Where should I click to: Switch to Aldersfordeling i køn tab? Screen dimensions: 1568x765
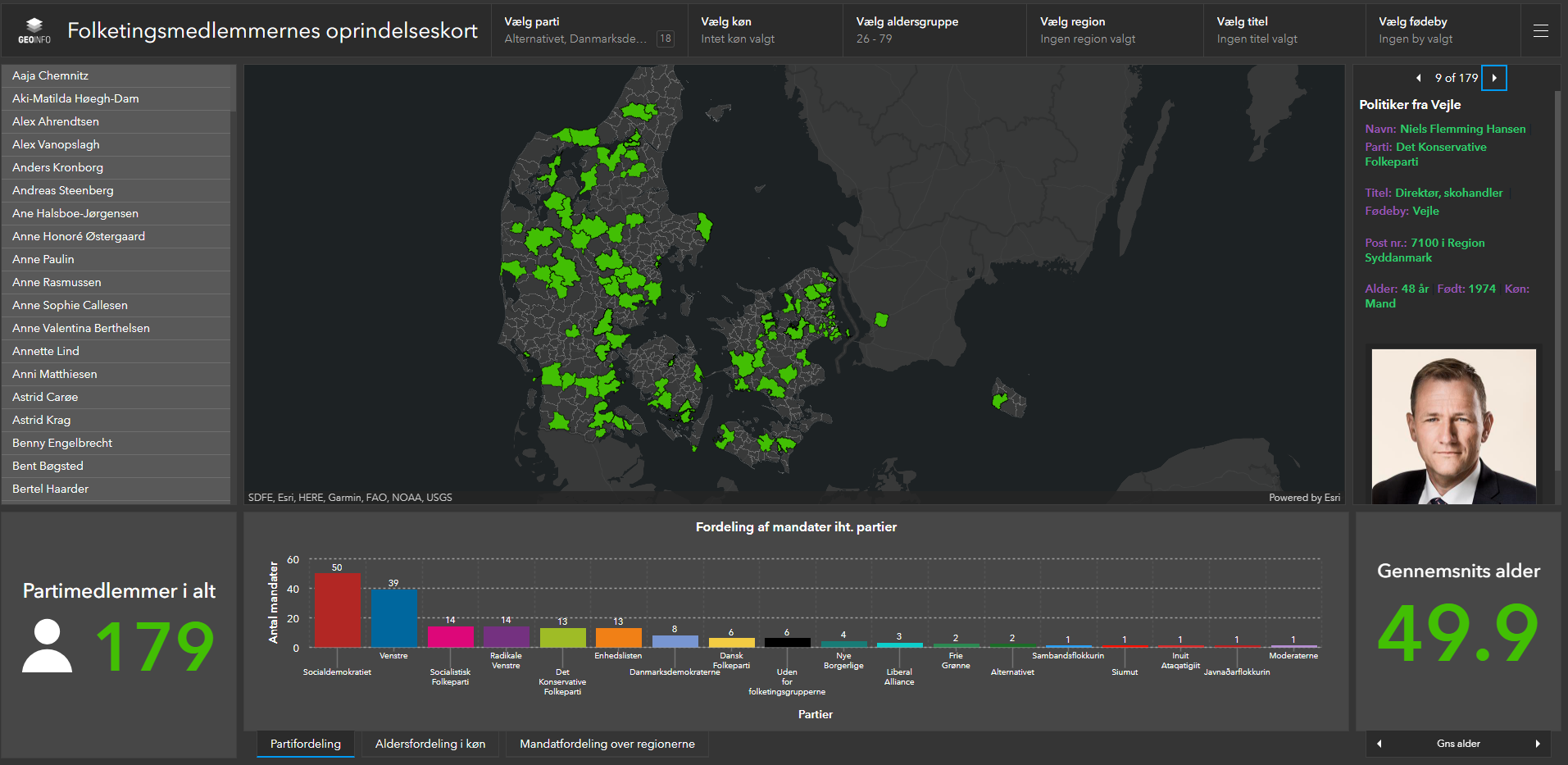pos(430,744)
